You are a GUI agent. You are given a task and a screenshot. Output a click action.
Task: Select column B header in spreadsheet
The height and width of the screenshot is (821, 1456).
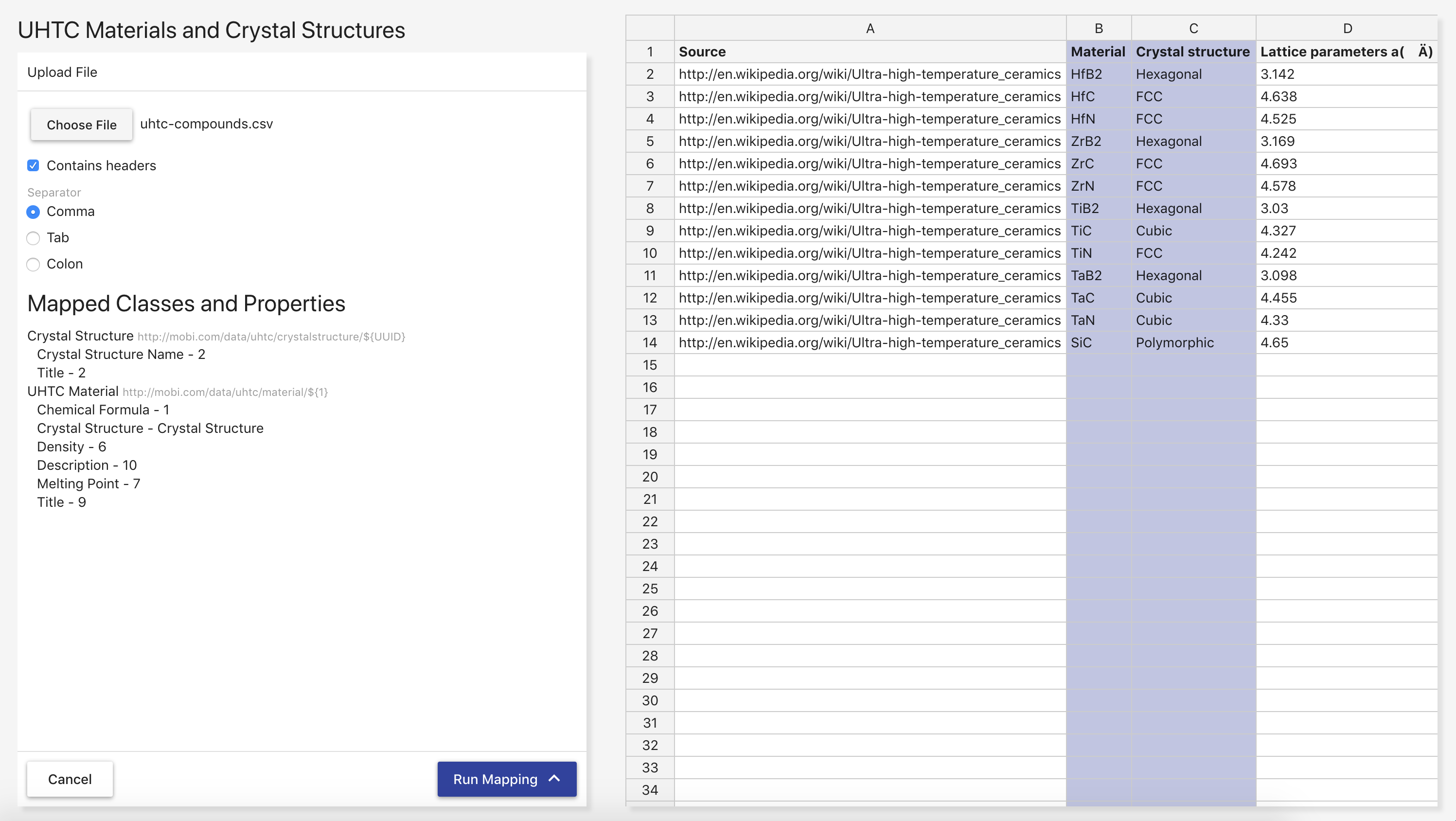coord(1098,28)
